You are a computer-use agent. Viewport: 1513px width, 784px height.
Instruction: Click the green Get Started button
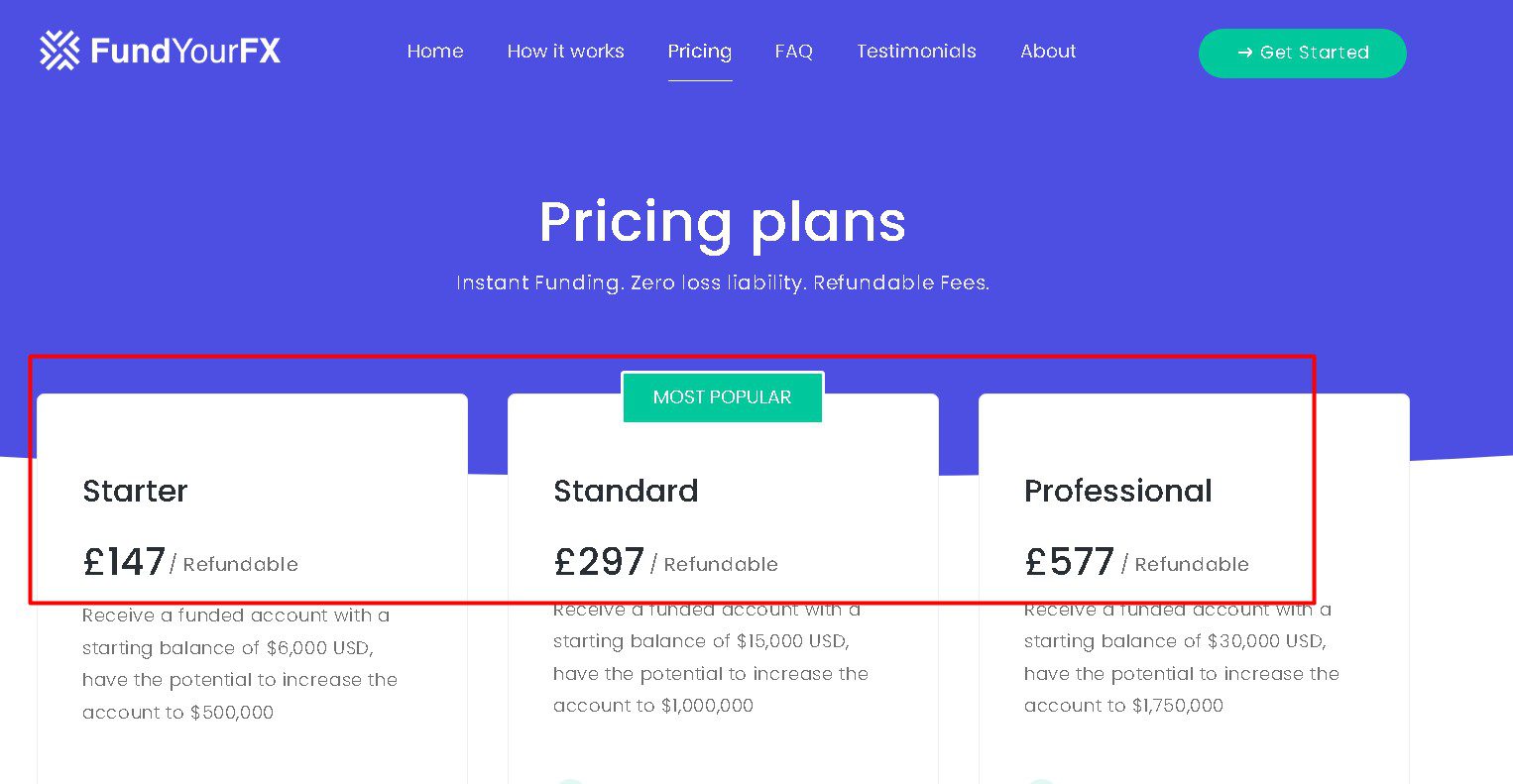pyautogui.click(x=1303, y=53)
